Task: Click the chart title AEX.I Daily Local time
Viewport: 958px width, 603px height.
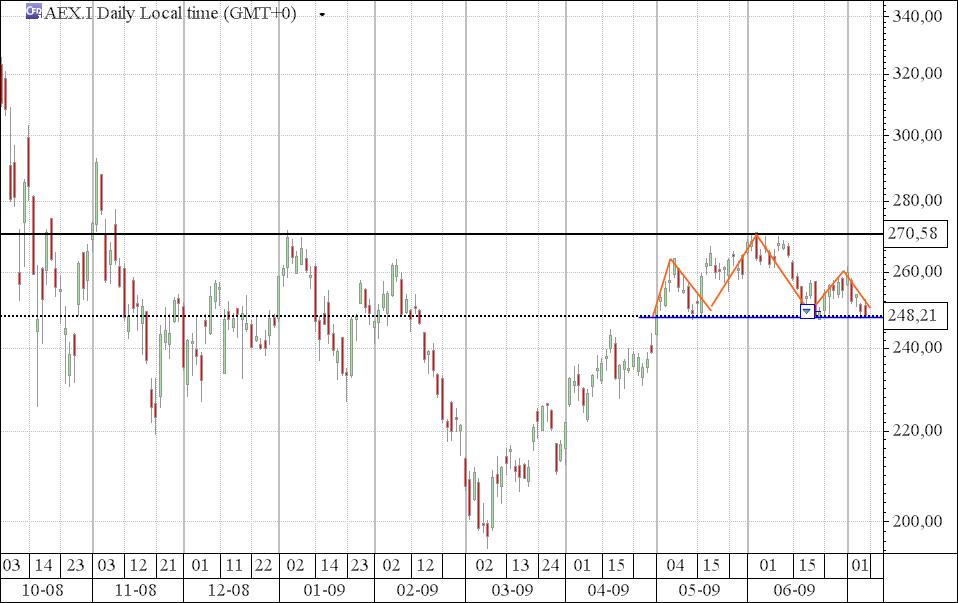Action: click(170, 13)
